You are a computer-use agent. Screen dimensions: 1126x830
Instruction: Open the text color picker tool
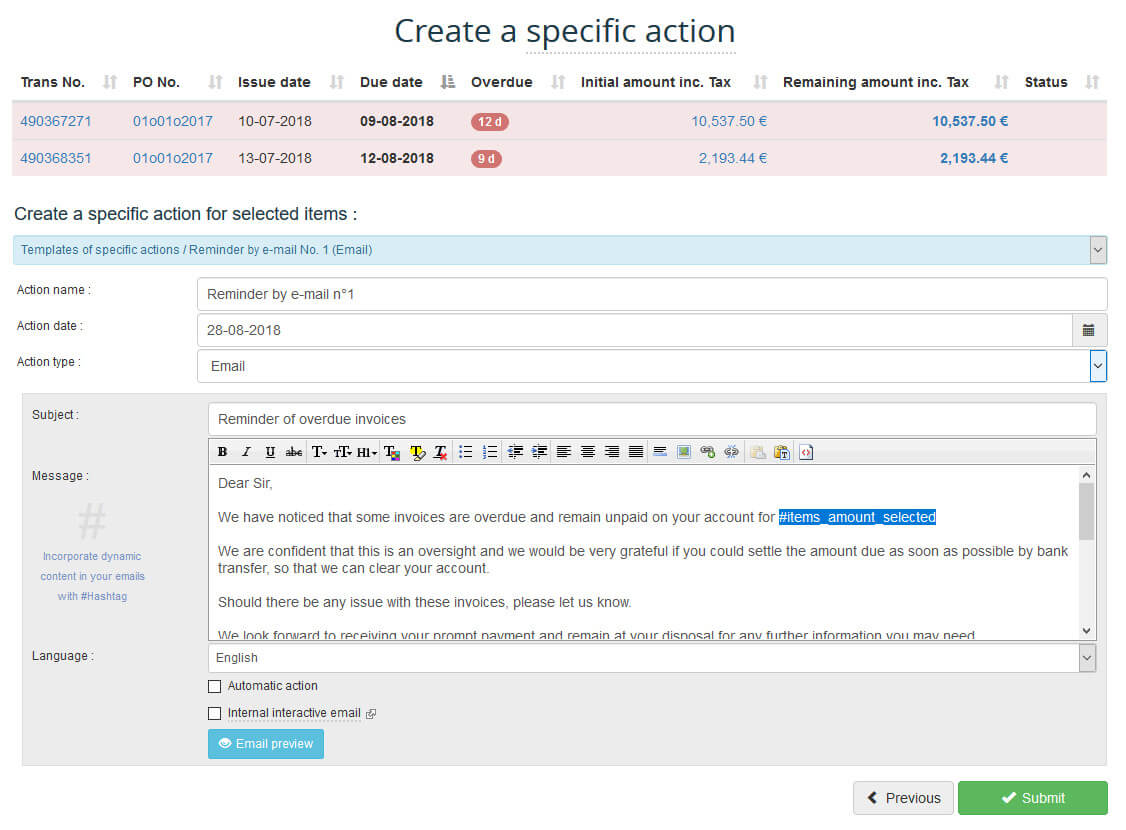392,452
